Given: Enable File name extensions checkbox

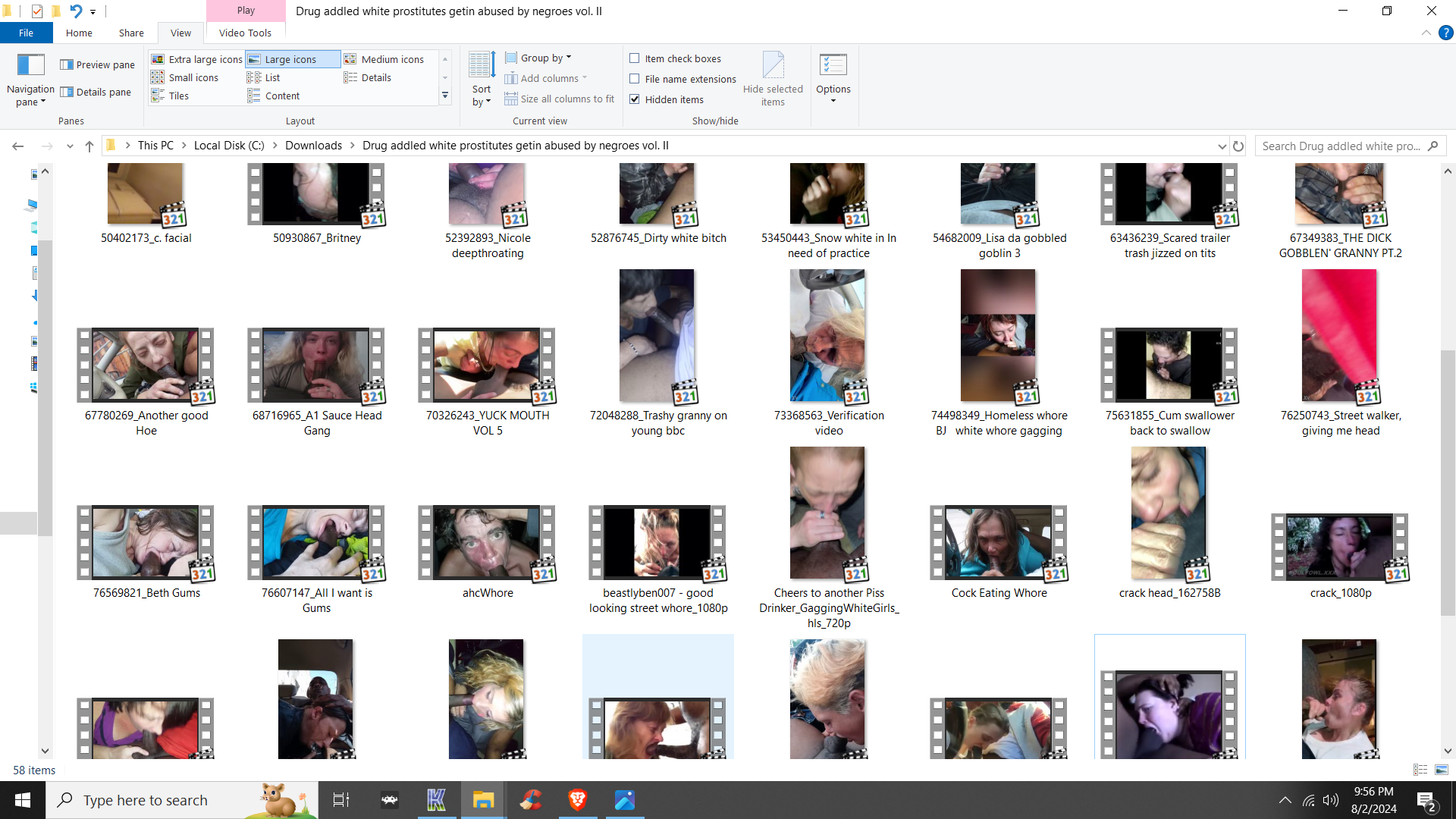Looking at the screenshot, I should coord(635,79).
